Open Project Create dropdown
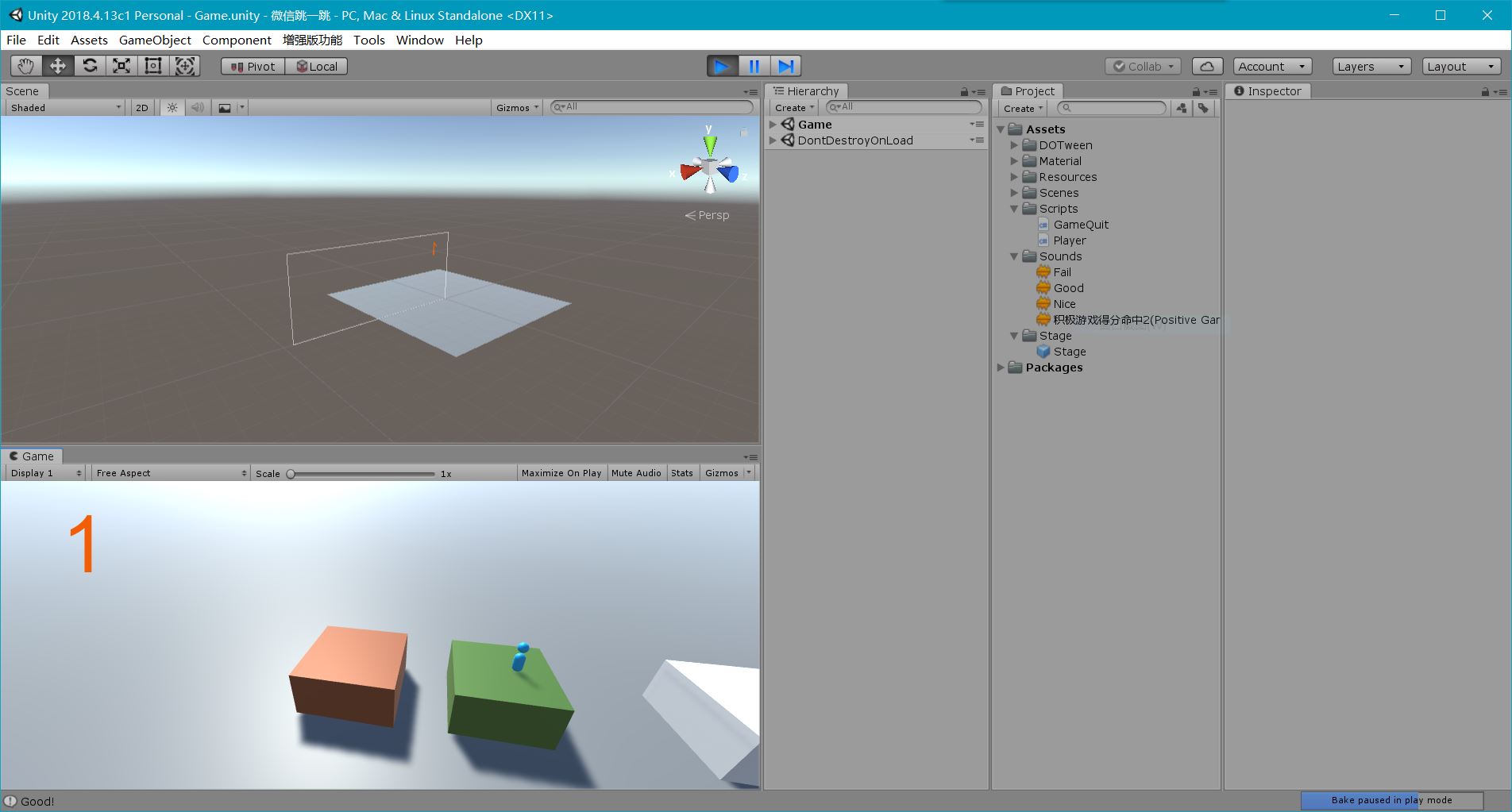Image resolution: width=1512 pixels, height=812 pixels. [x=1023, y=109]
